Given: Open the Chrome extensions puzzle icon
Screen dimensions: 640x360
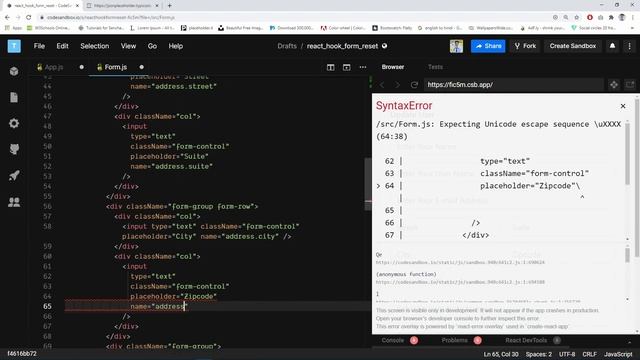Looking at the screenshot, I should click(x=611, y=18).
